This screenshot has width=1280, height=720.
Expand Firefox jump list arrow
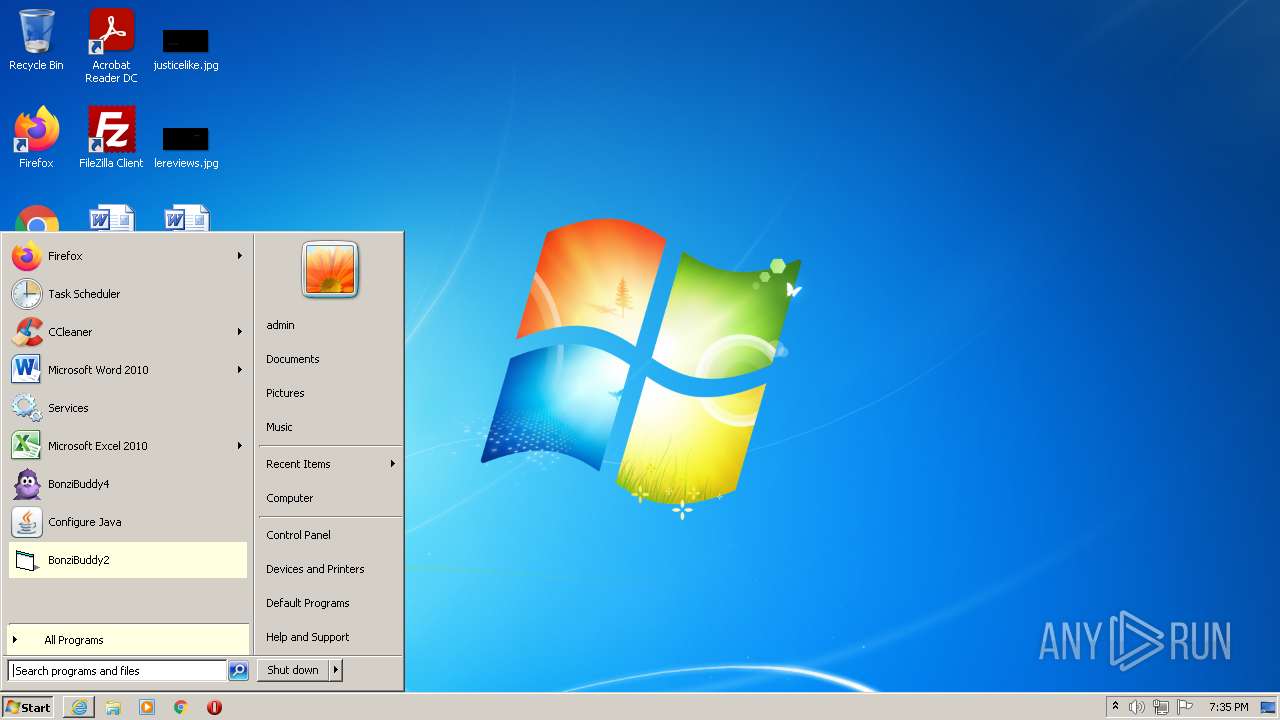pyautogui.click(x=240, y=256)
